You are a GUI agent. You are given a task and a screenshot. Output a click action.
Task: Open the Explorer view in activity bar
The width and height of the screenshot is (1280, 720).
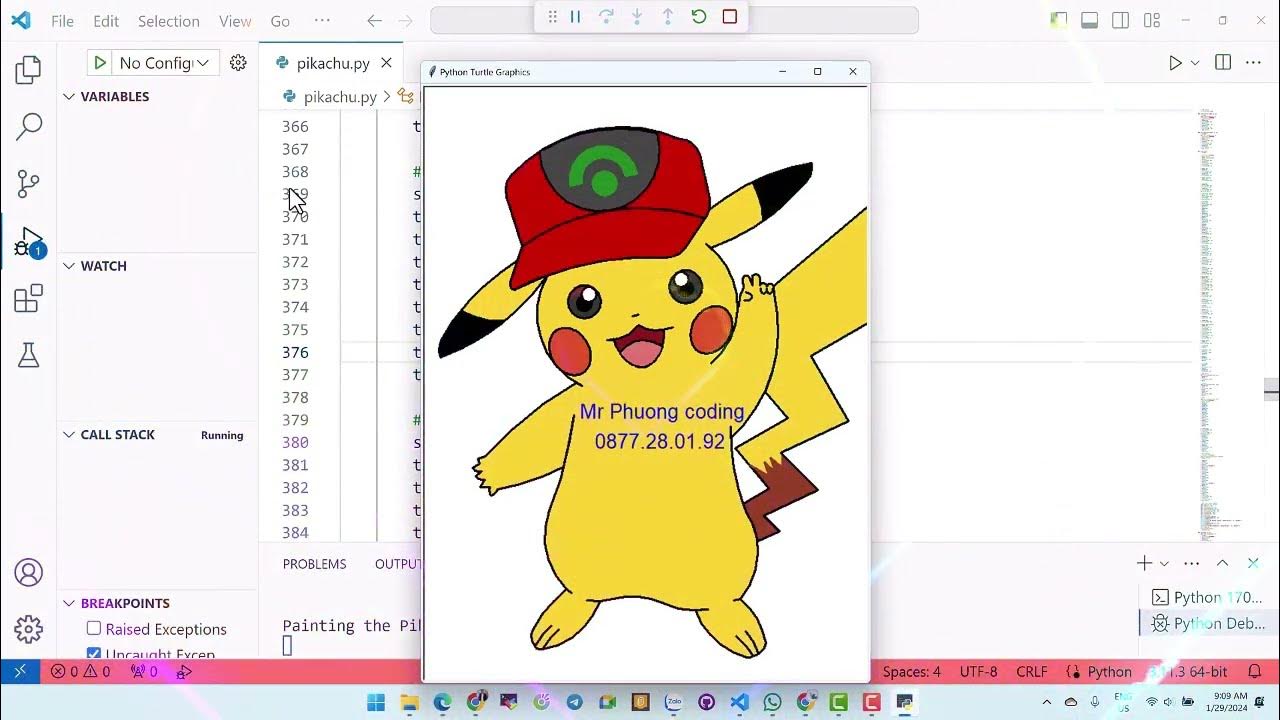pos(28,70)
